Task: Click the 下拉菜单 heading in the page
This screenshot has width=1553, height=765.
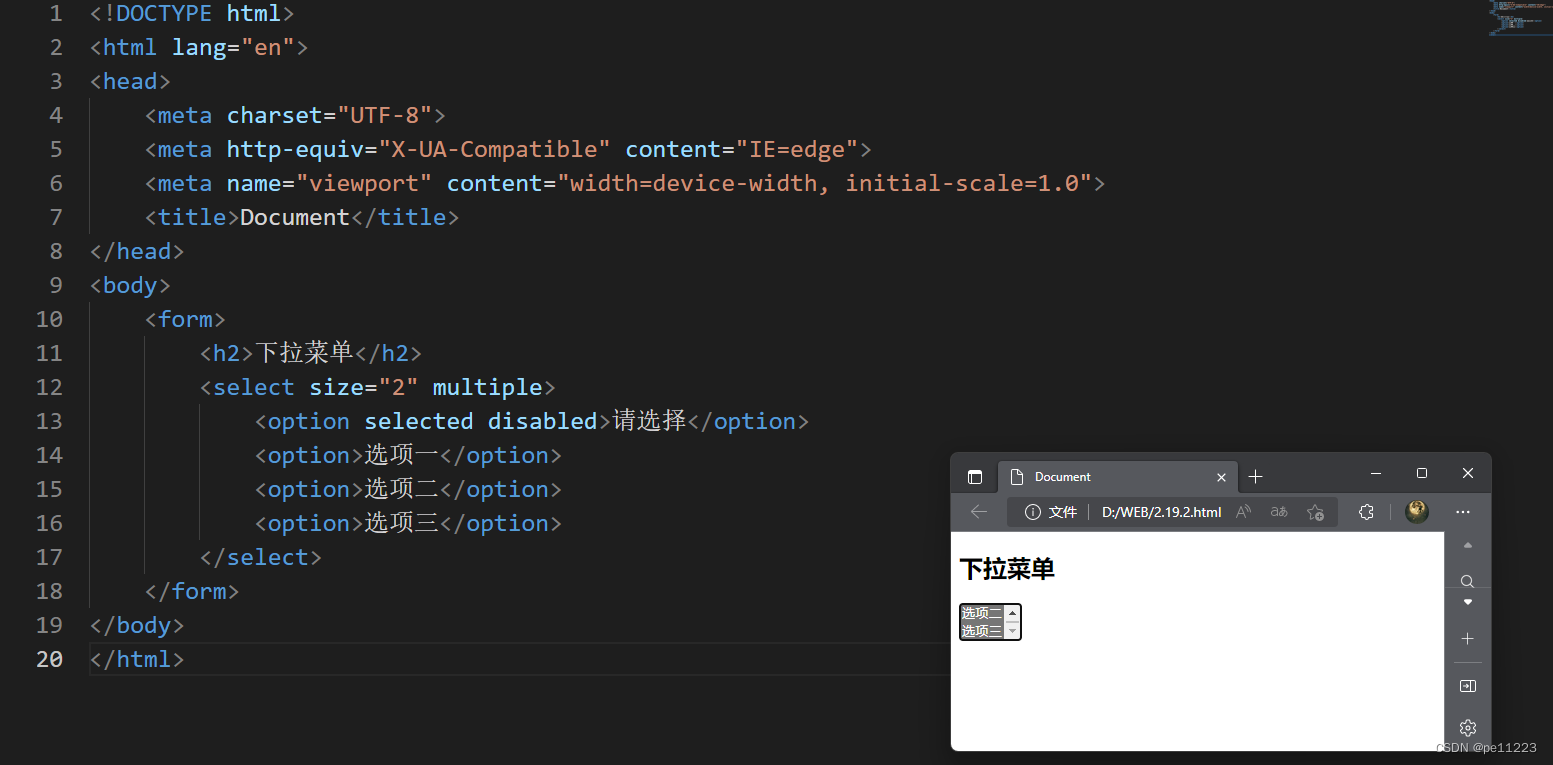Action: [x=1007, y=569]
